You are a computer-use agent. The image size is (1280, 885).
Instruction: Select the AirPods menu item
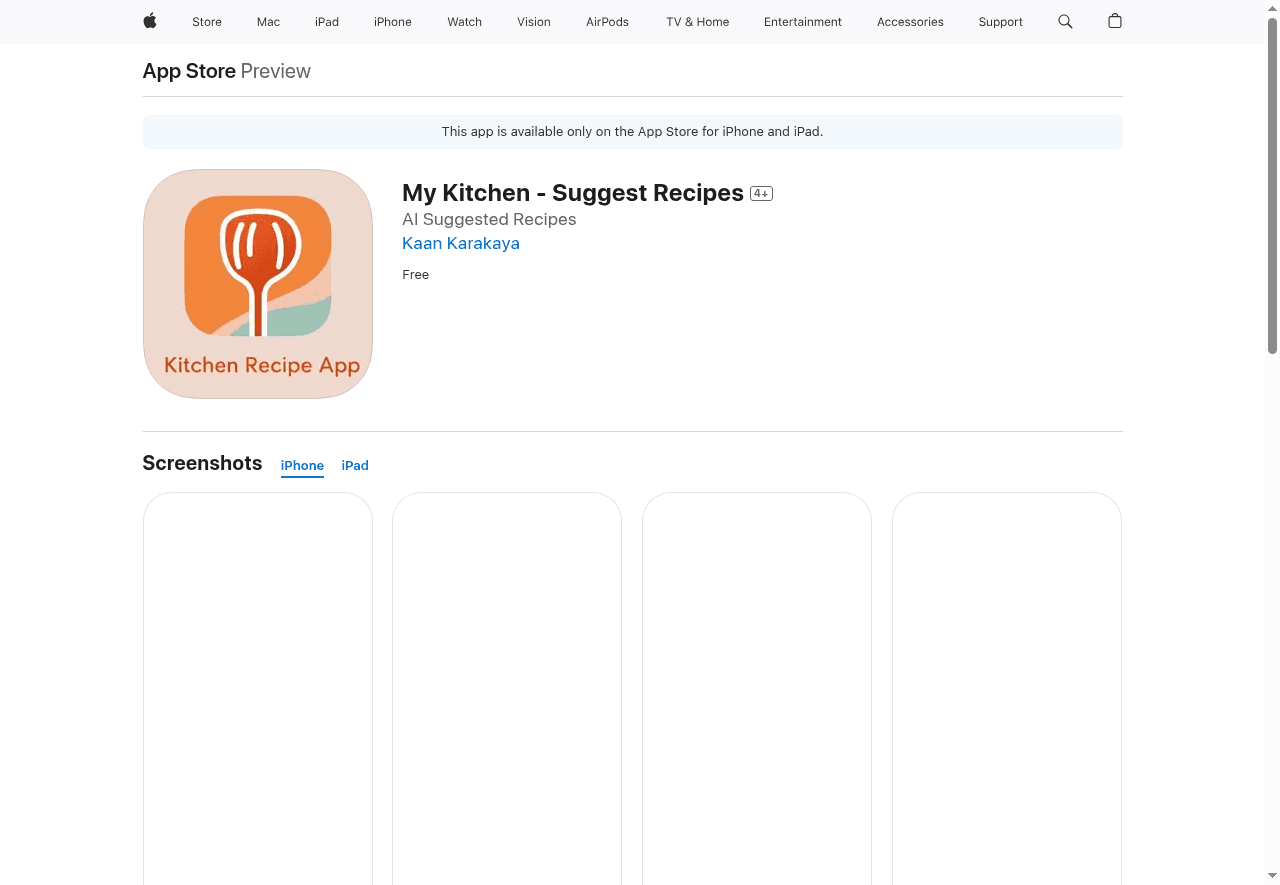pos(607,21)
